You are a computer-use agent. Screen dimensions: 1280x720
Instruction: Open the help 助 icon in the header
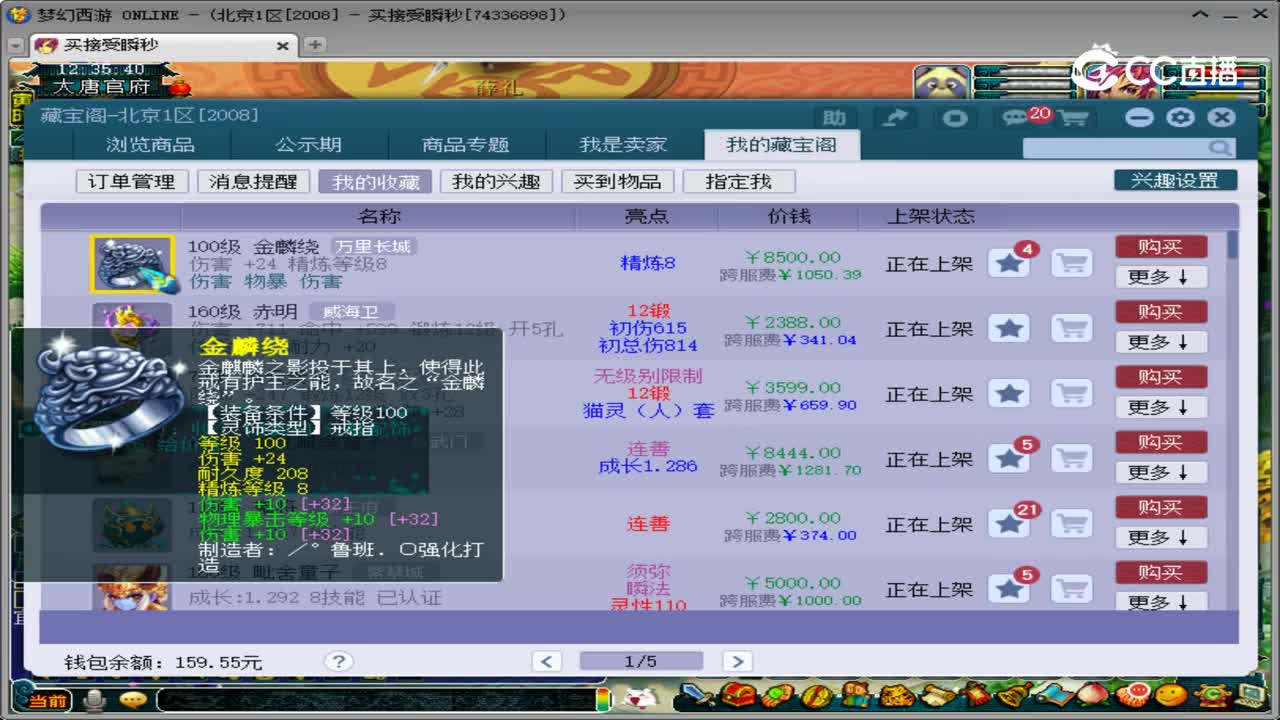(x=834, y=118)
